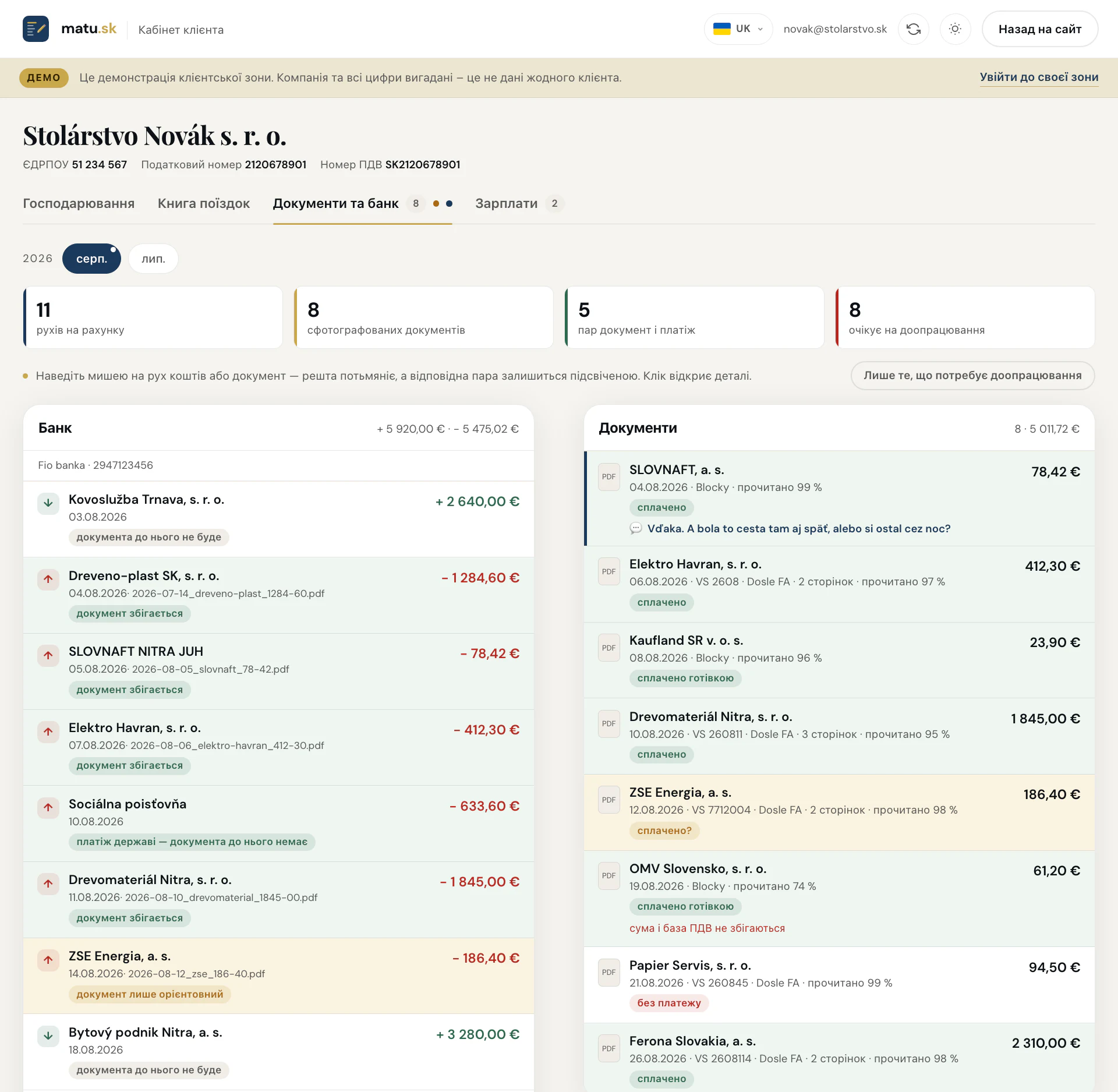
Task: Click outgoing arrow icon for SLOVNAFT NITRA JUH
Action: point(48,655)
